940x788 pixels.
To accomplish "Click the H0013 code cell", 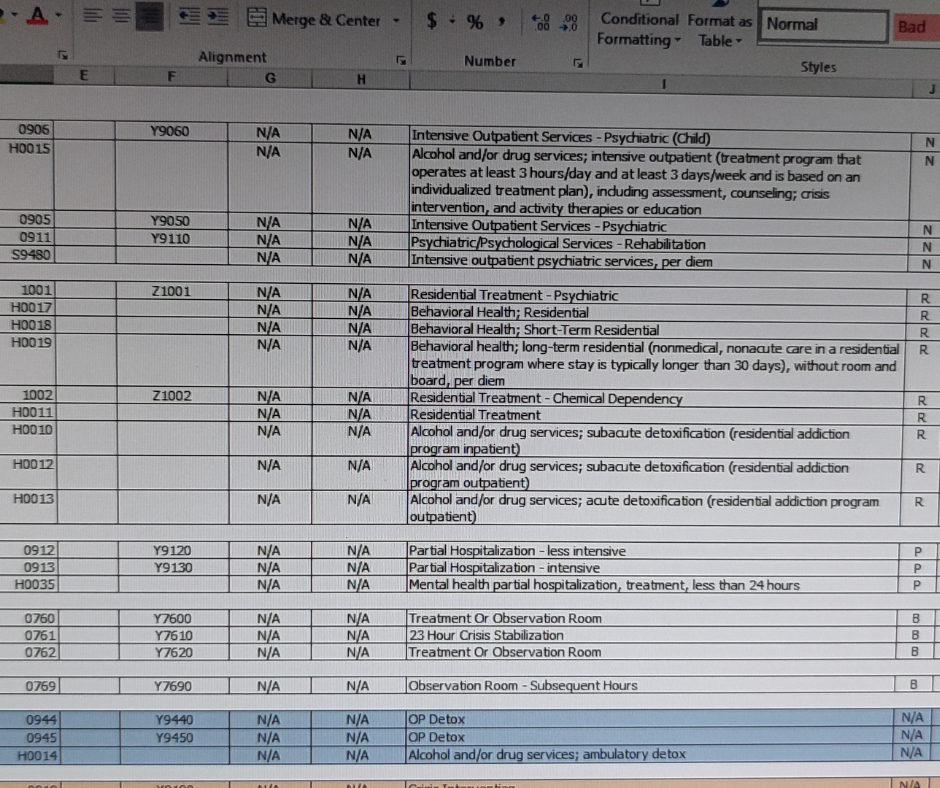I will 29,507.
